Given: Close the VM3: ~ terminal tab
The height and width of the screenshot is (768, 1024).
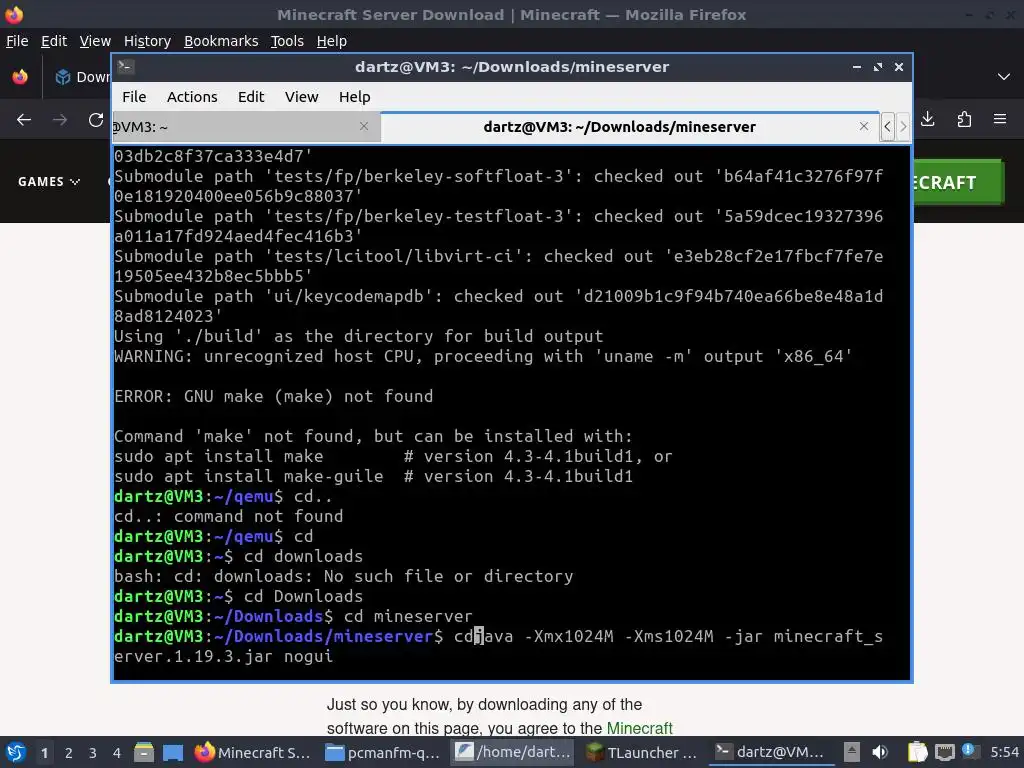Looking at the screenshot, I should 364,126.
